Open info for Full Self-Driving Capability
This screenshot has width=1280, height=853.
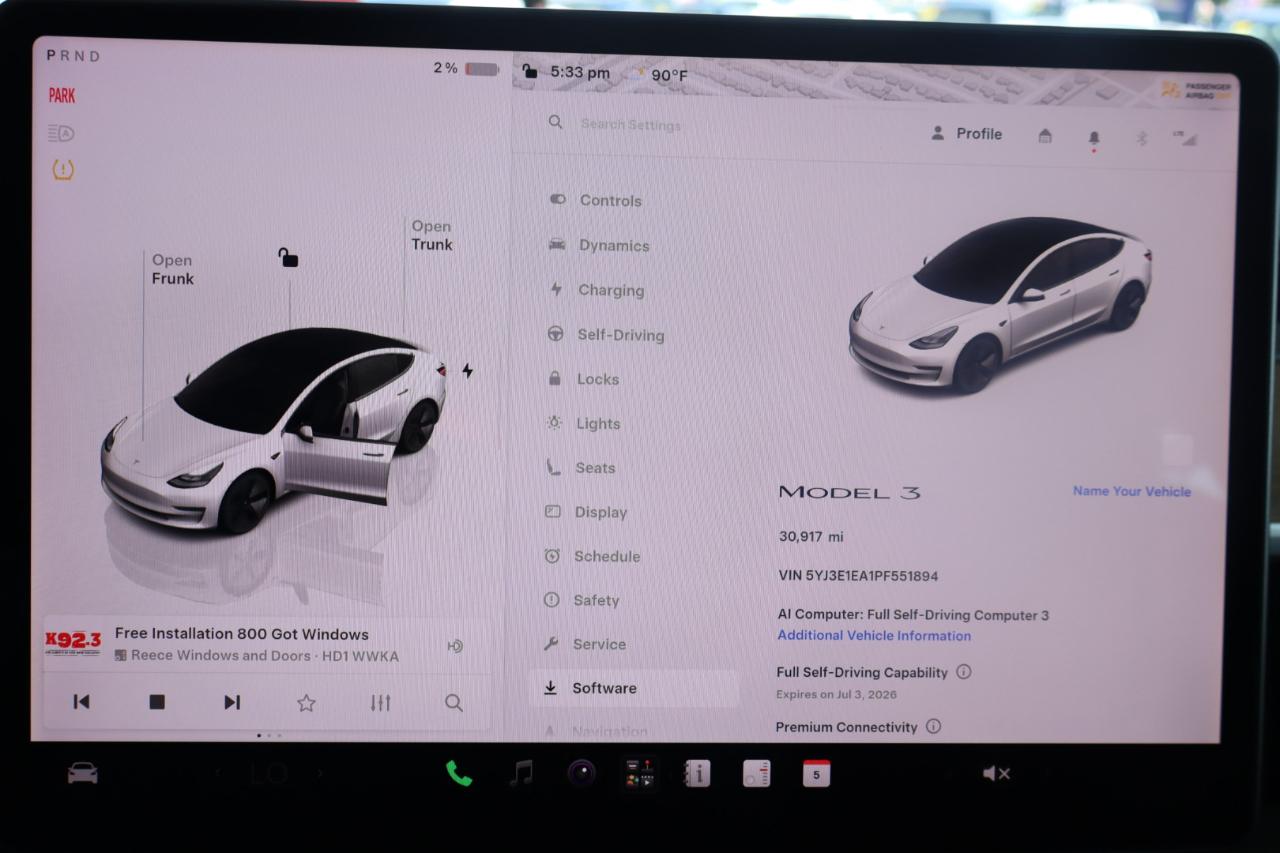(x=963, y=672)
